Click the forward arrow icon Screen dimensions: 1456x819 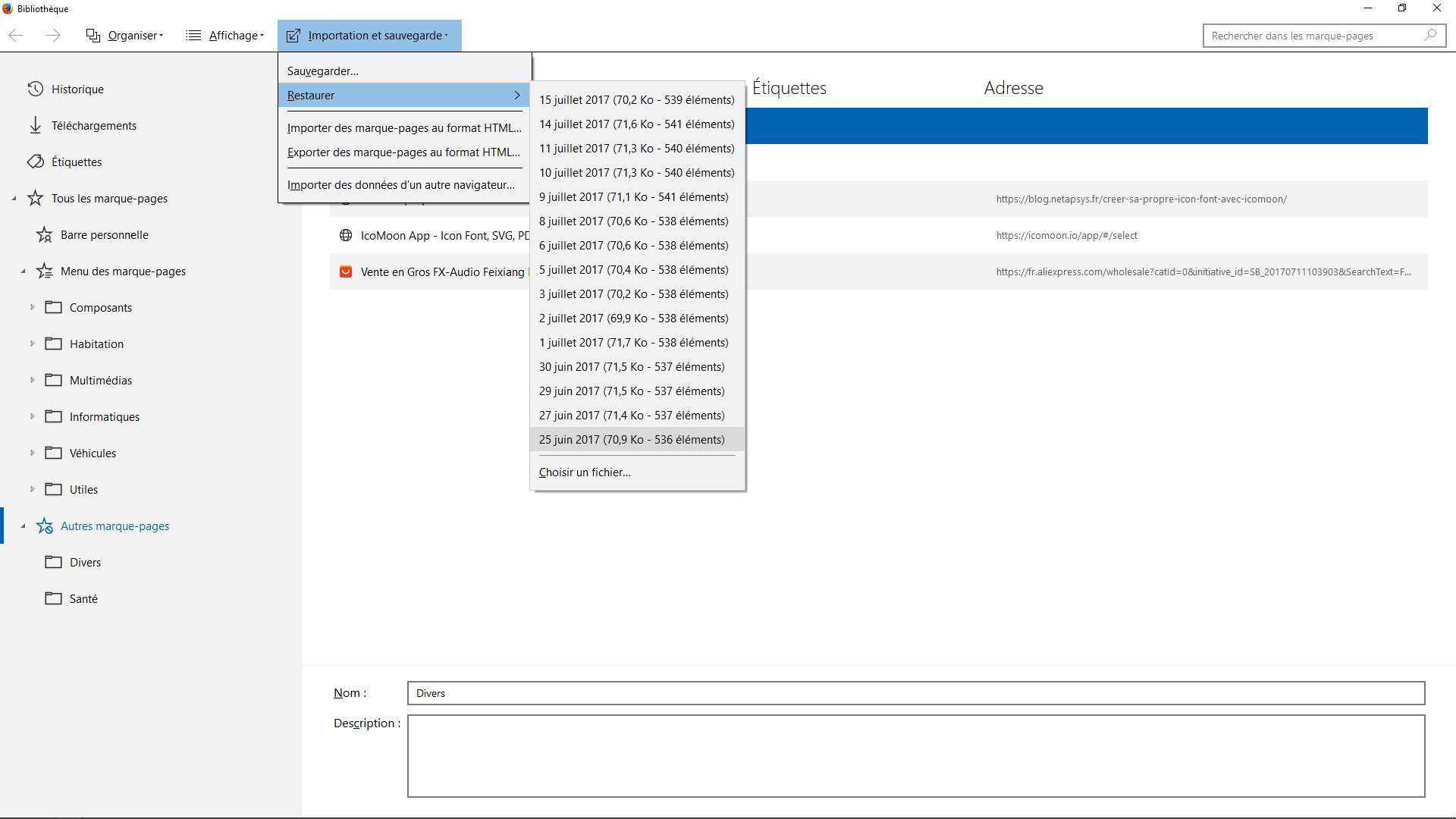tap(53, 36)
